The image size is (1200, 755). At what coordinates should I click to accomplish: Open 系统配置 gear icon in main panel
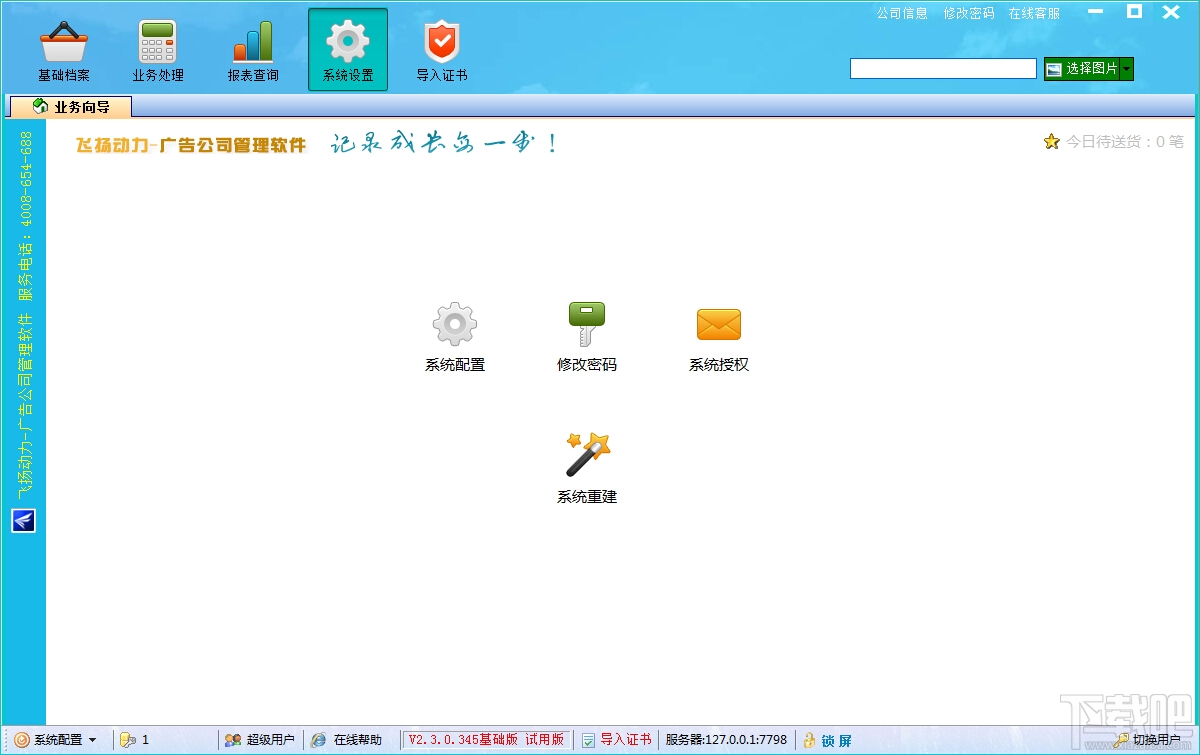[x=455, y=324]
